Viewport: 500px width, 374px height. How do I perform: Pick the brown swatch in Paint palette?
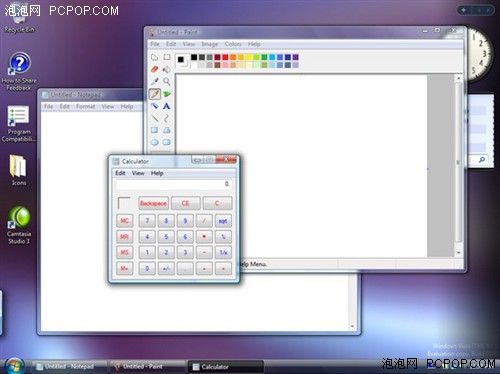[x=217, y=65]
